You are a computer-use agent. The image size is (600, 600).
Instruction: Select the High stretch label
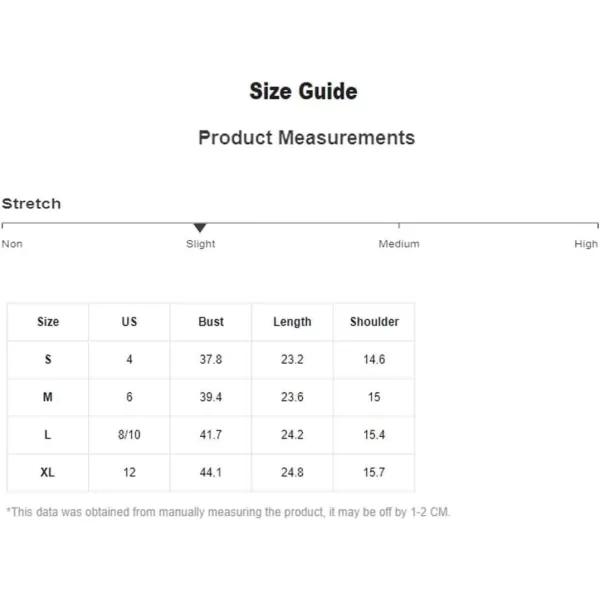(586, 244)
